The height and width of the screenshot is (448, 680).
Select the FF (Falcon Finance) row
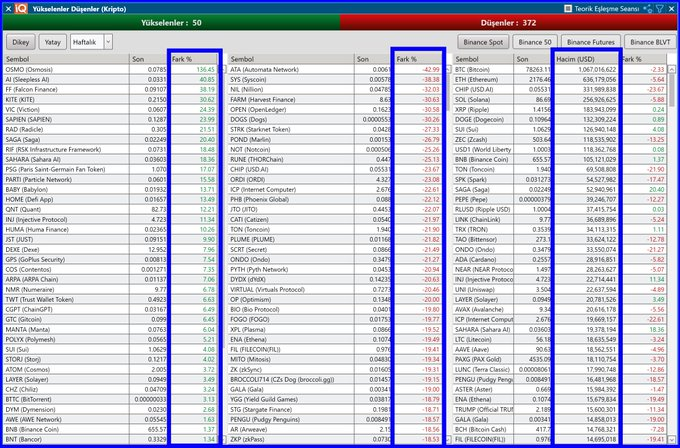pyautogui.click(x=110, y=89)
